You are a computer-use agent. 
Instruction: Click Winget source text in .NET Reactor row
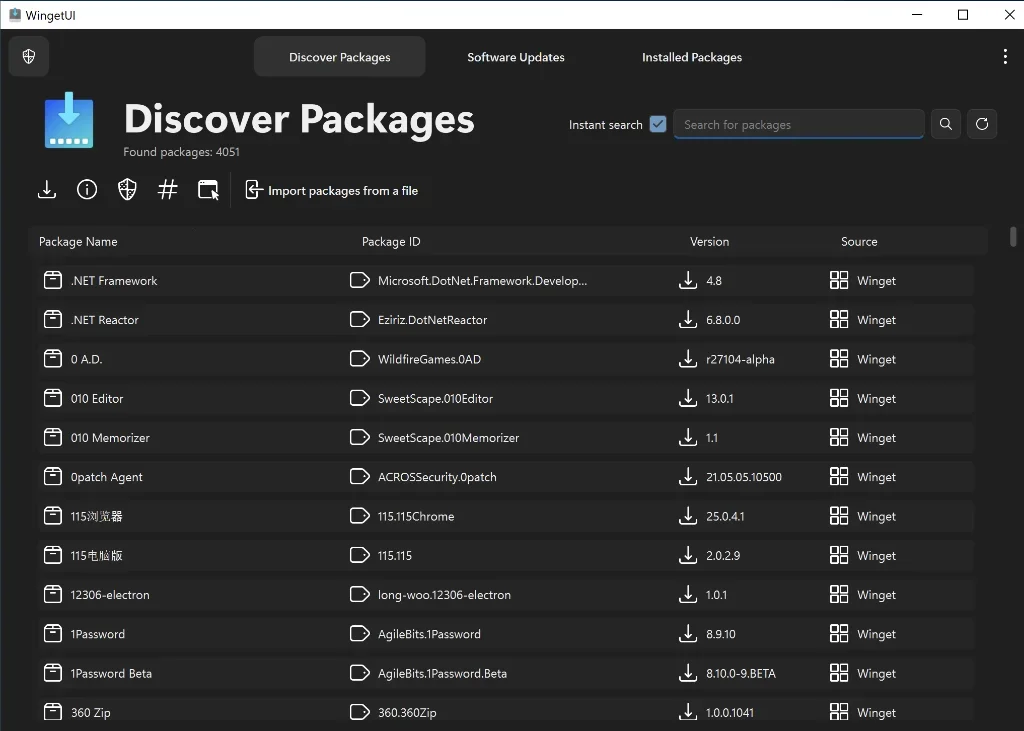coord(876,320)
